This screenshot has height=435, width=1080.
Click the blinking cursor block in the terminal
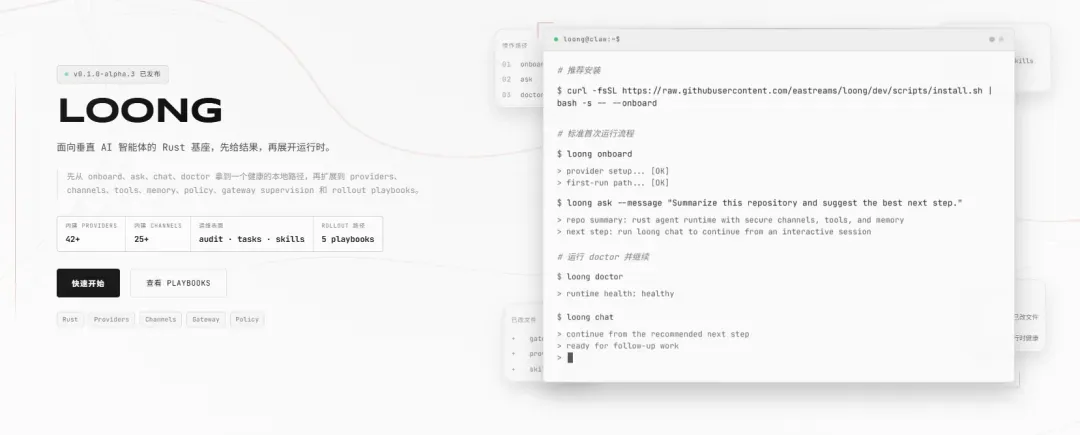(x=570, y=357)
